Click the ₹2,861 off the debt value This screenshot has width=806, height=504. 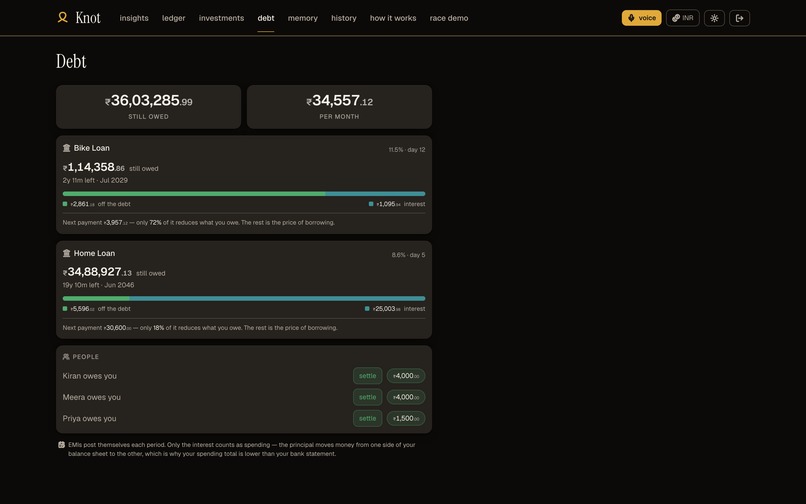coord(82,204)
